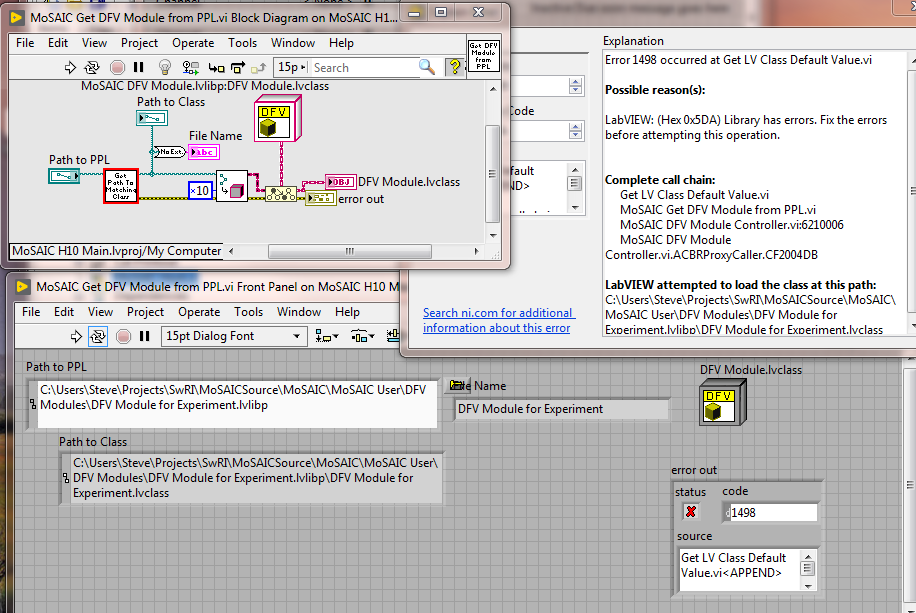Click block diagram vertical scrollbar thumb
The height and width of the screenshot is (613, 916).
point(492,174)
